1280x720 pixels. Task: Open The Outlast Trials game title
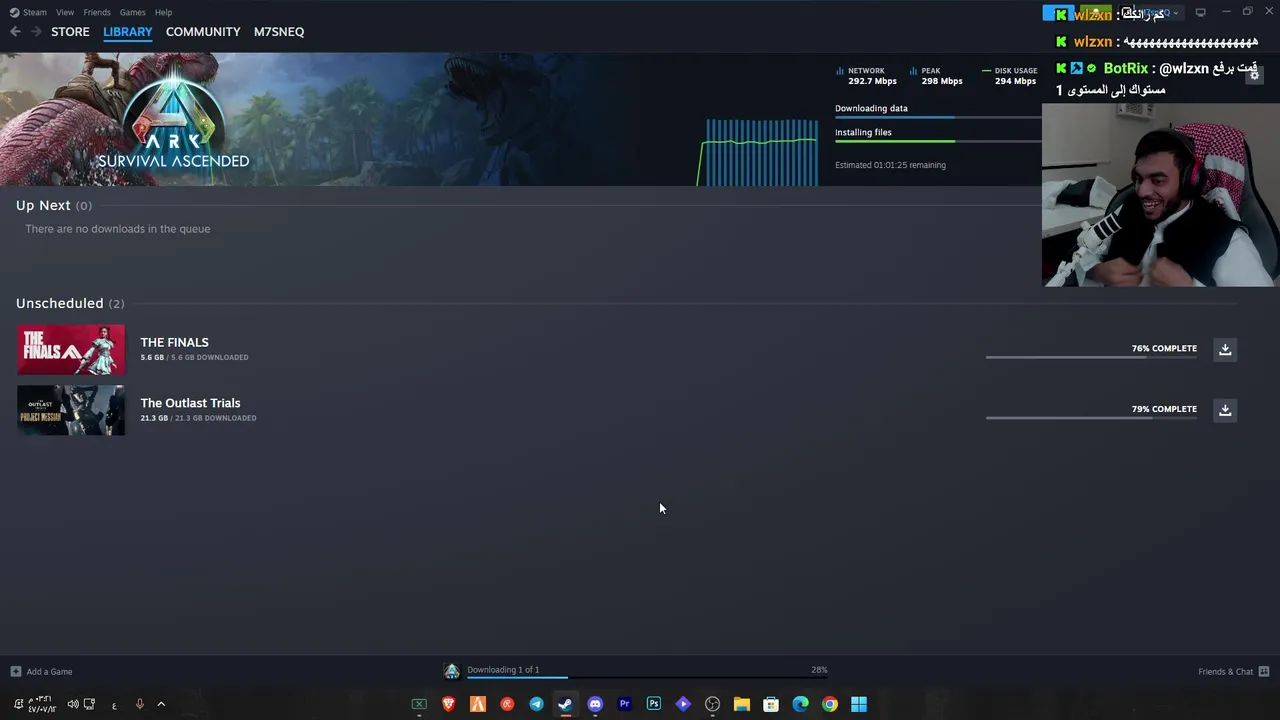190,403
